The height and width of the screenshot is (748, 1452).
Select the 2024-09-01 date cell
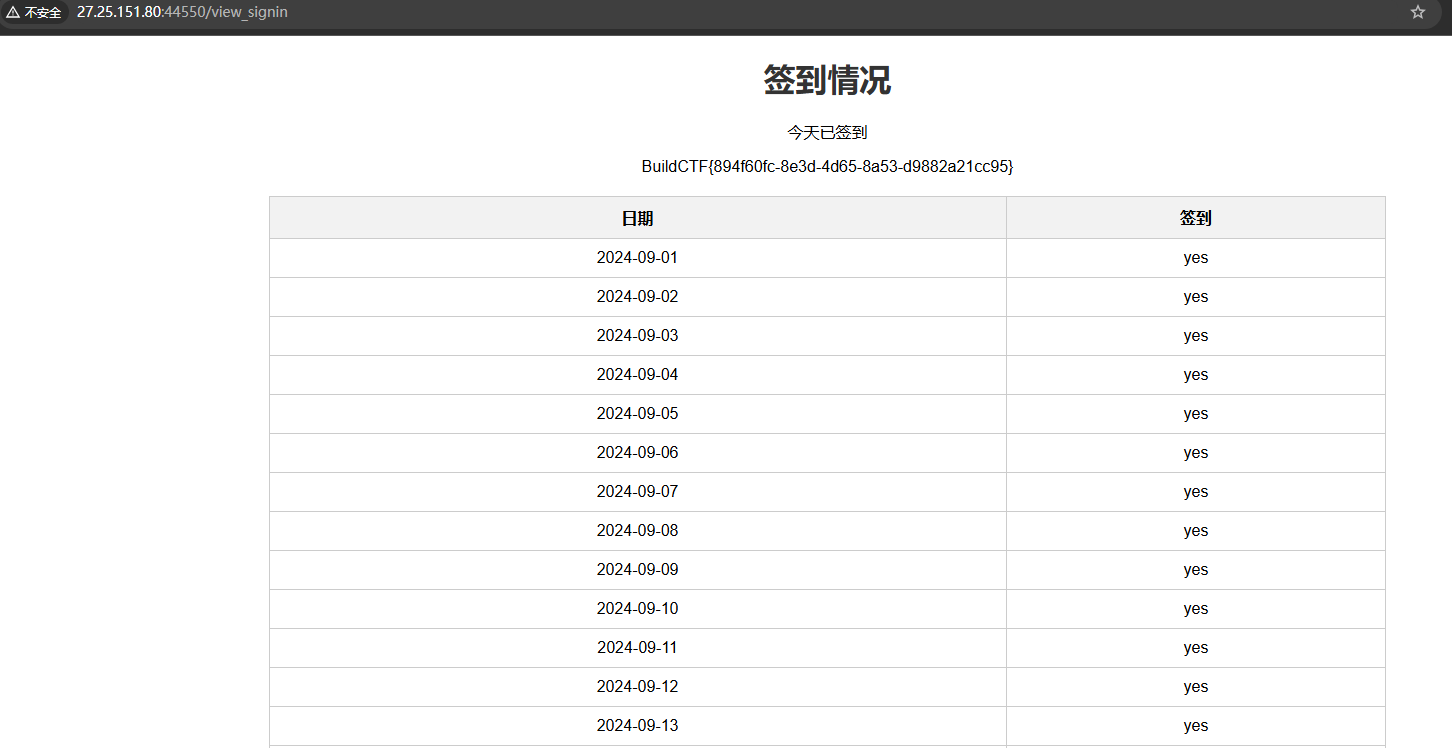pyautogui.click(x=637, y=258)
